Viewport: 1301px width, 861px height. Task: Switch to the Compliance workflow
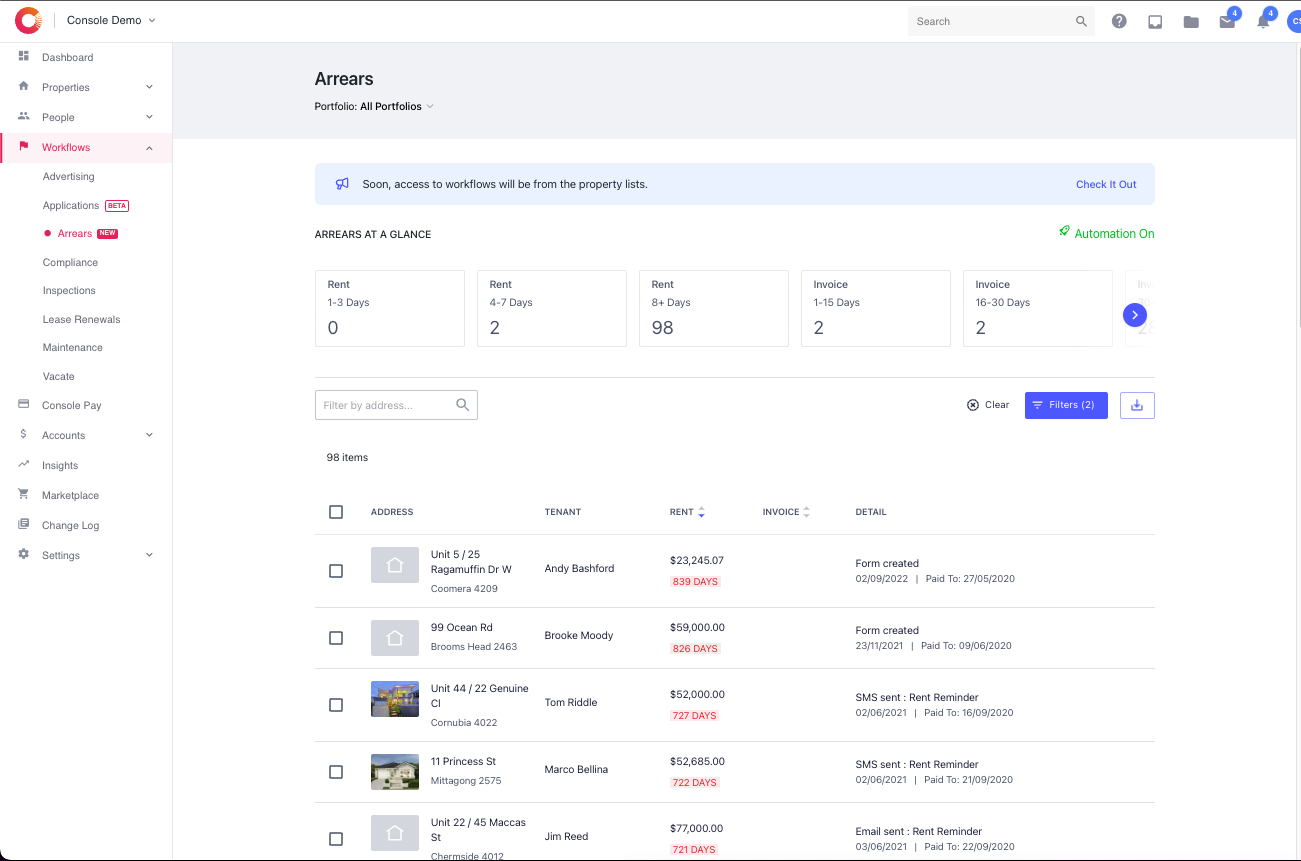pyautogui.click(x=70, y=262)
